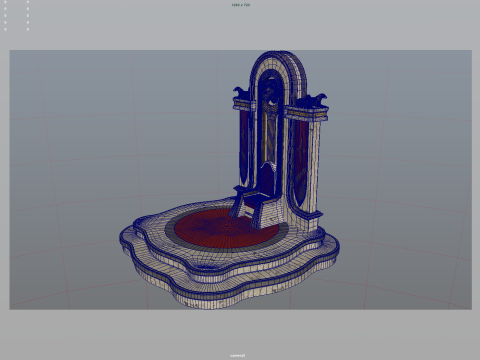
Task: Click the 1280 x 720 resolution label
Action: point(240,5)
